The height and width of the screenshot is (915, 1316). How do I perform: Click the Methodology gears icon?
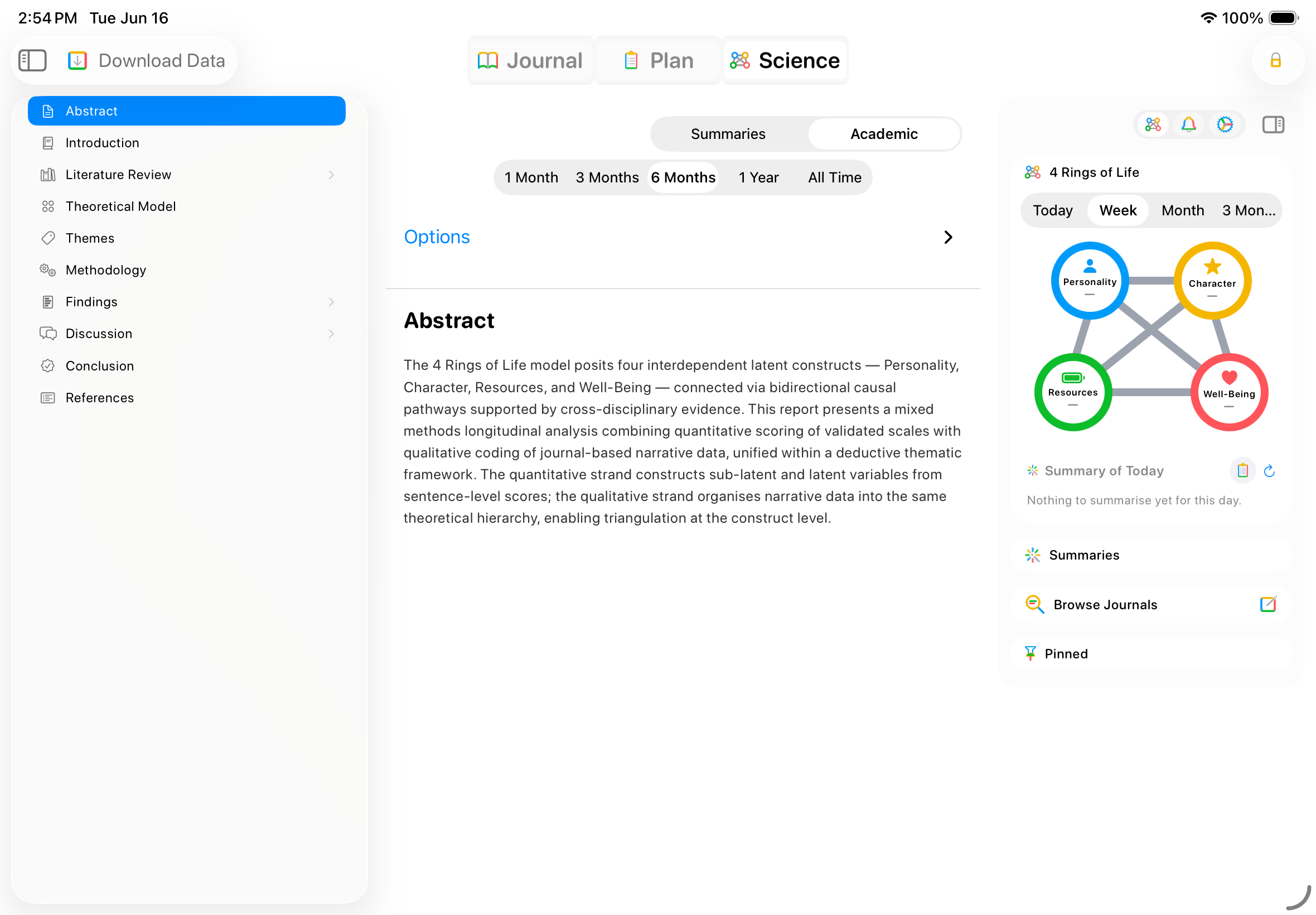coord(48,270)
